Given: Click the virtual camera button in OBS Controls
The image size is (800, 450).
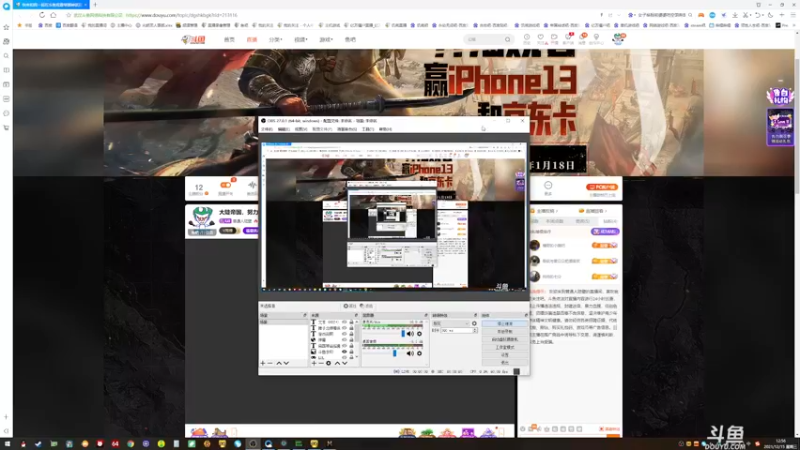Looking at the screenshot, I should point(505,339).
